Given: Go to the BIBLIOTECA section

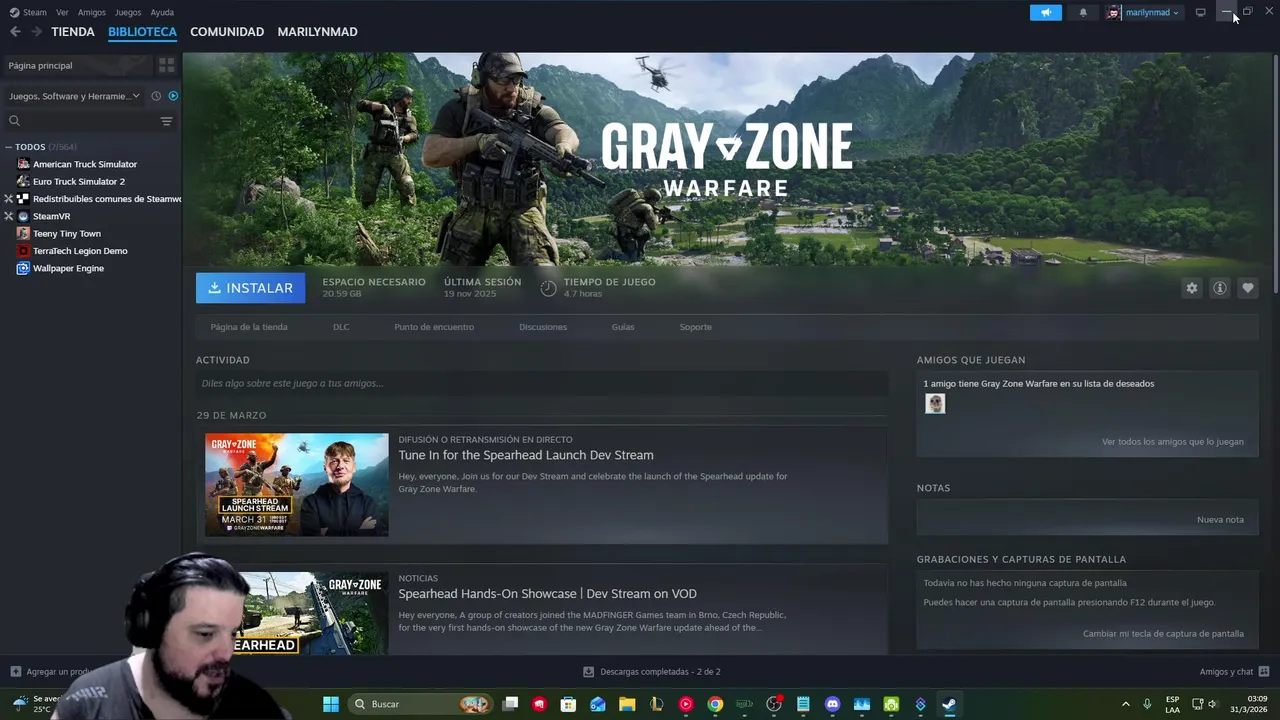Looking at the screenshot, I should pos(142,32).
